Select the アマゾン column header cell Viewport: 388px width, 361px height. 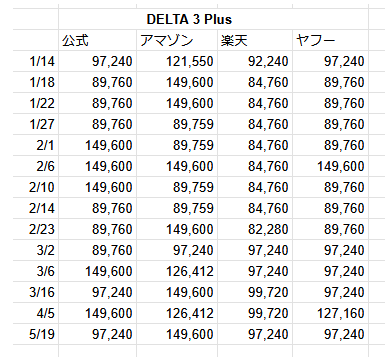(177, 40)
